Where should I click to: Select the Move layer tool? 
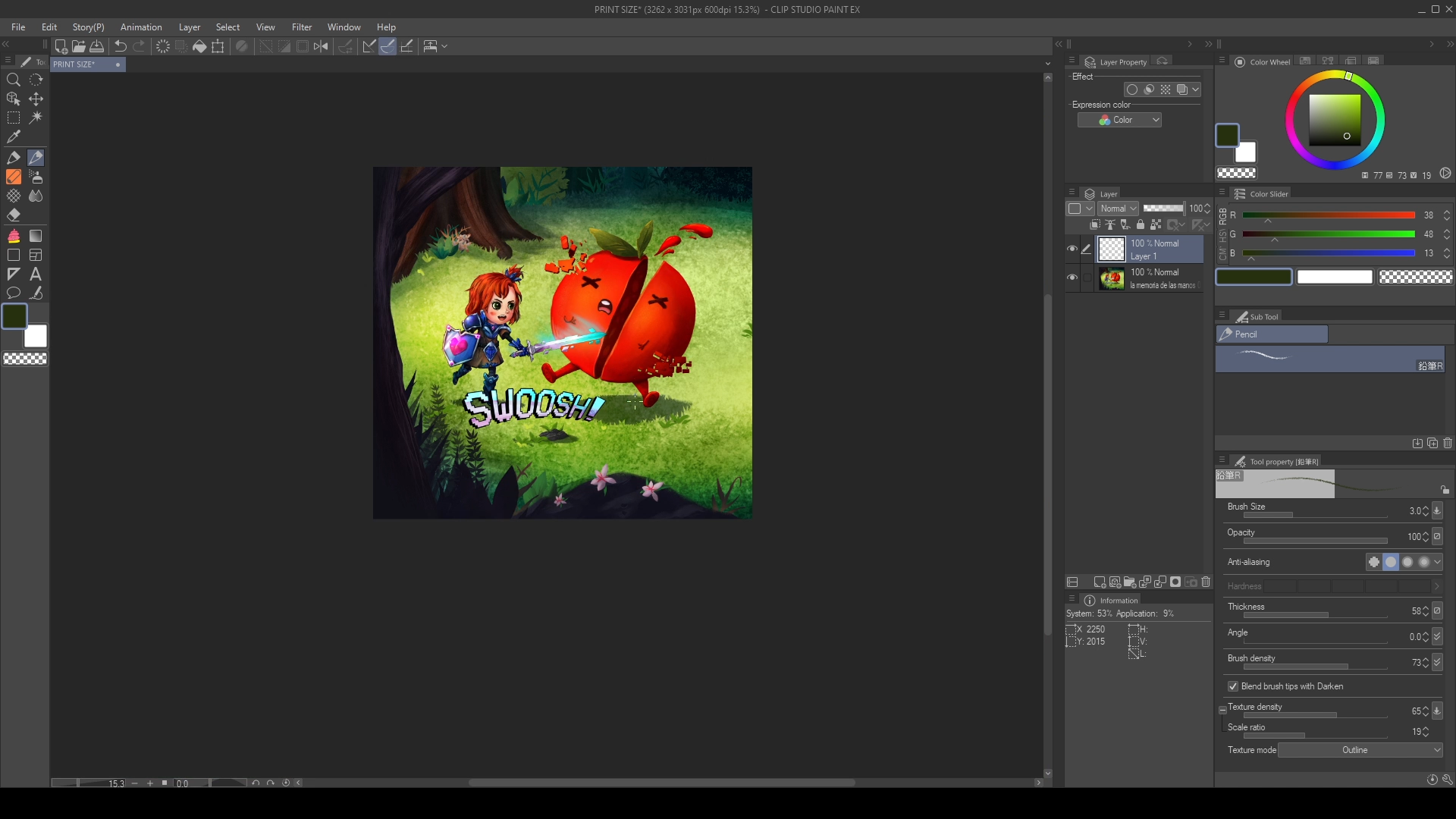(36, 99)
